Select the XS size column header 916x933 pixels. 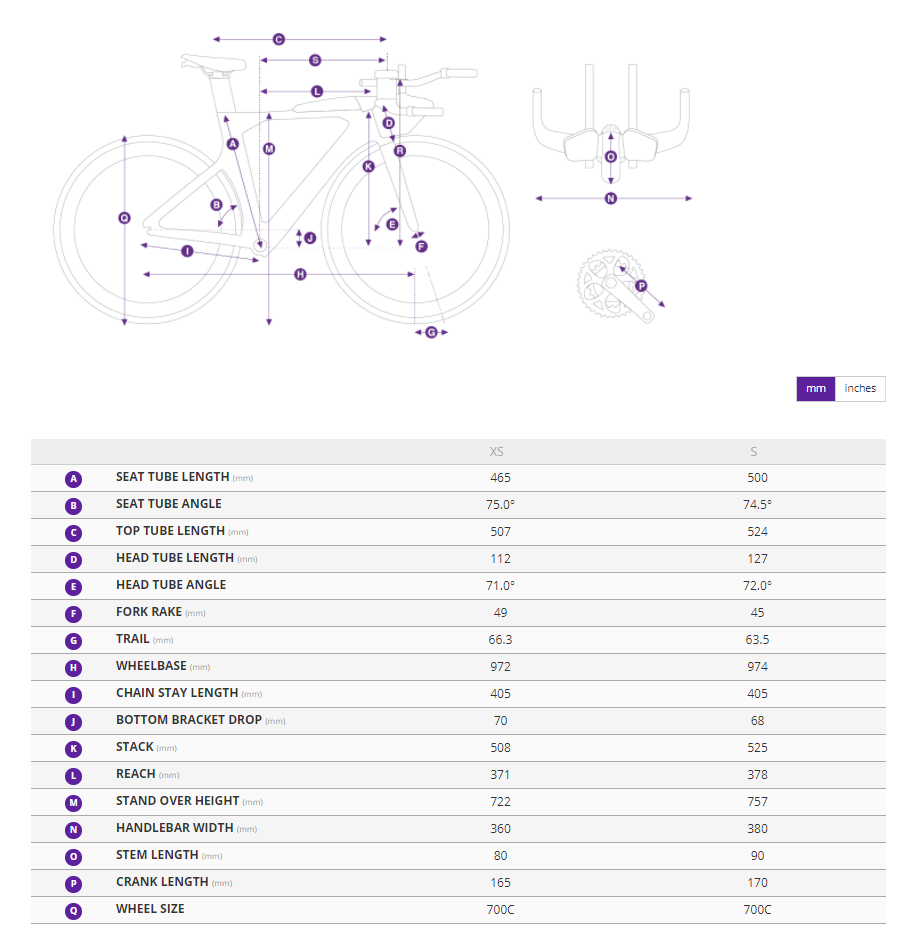pos(497,452)
